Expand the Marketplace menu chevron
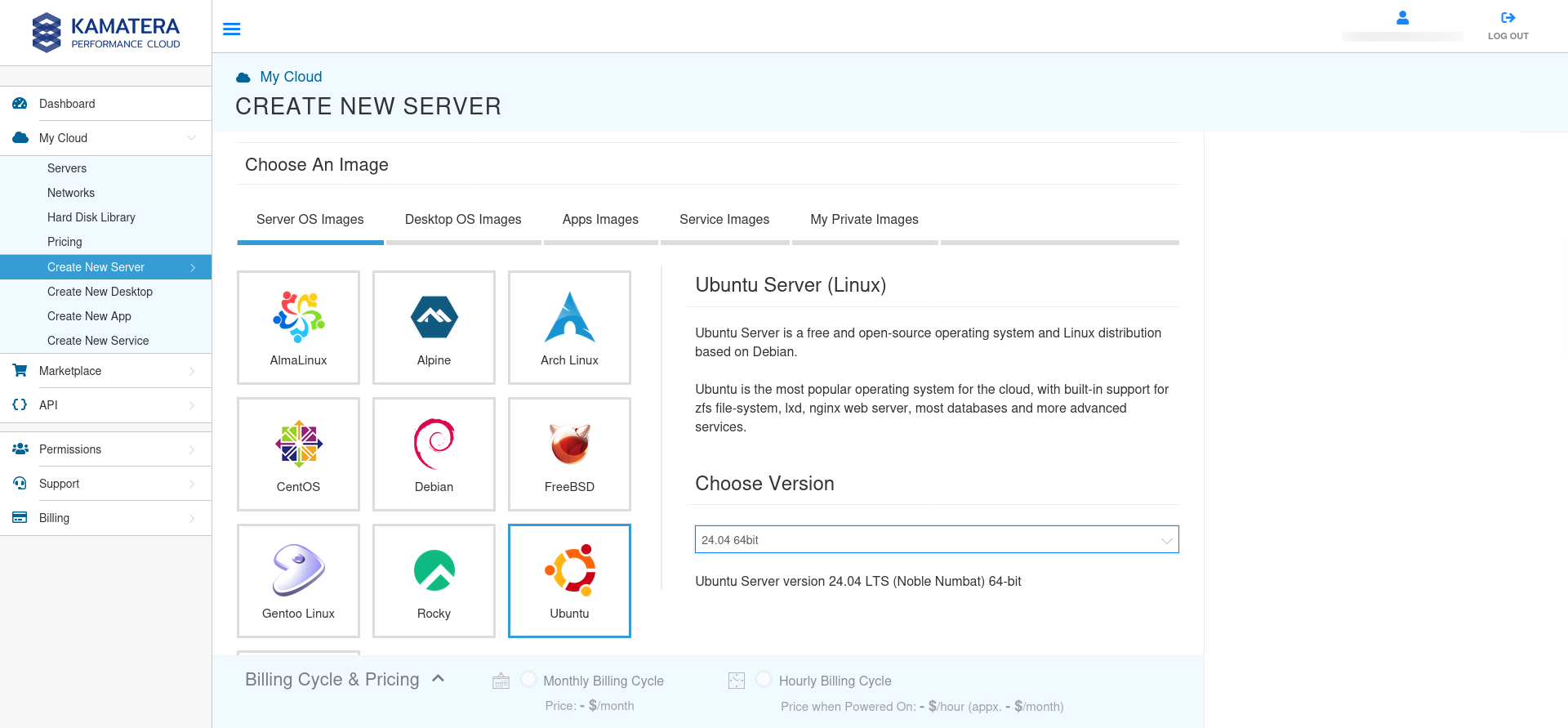The width and height of the screenshot is (1568, 728). 192,371
